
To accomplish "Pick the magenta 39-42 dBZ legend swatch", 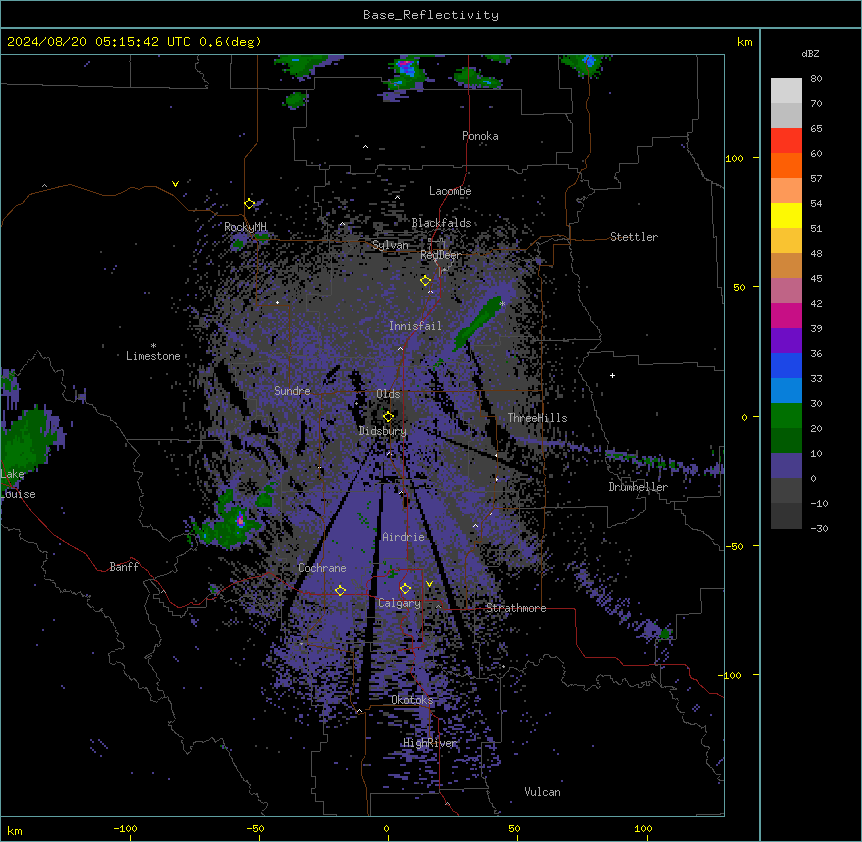I will click(786, 315).
